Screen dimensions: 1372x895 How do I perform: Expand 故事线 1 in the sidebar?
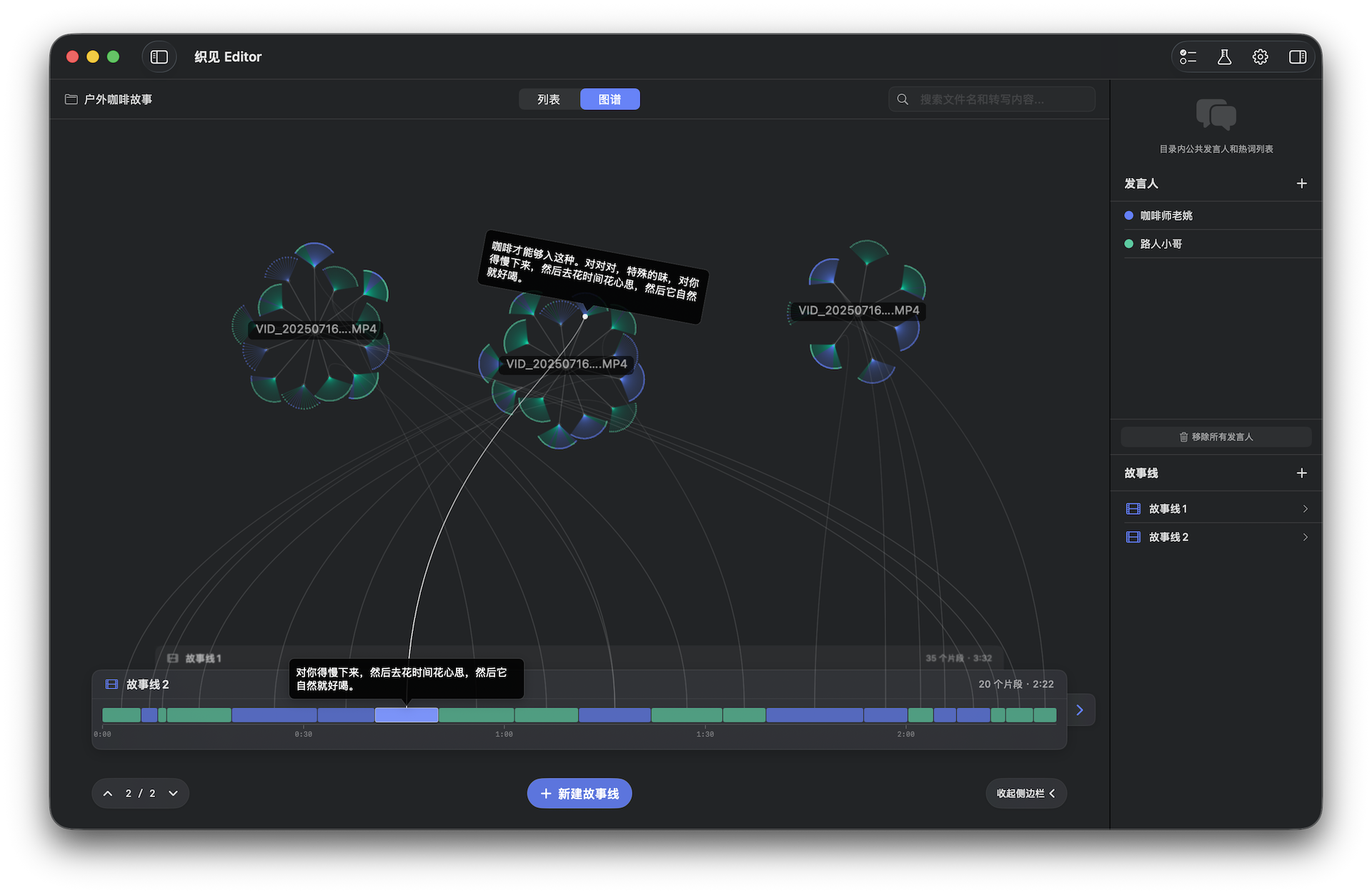pyautogui.click(x=1305, y=509)
